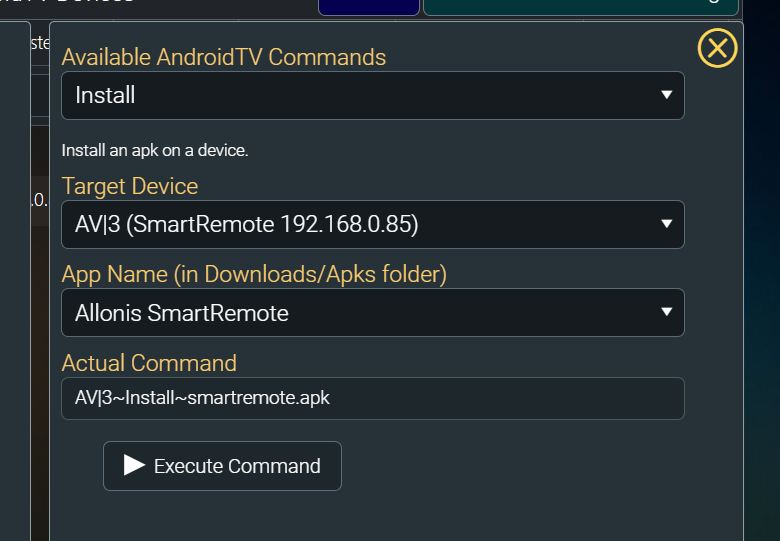Click the Actual Command label

coord(149,363)
